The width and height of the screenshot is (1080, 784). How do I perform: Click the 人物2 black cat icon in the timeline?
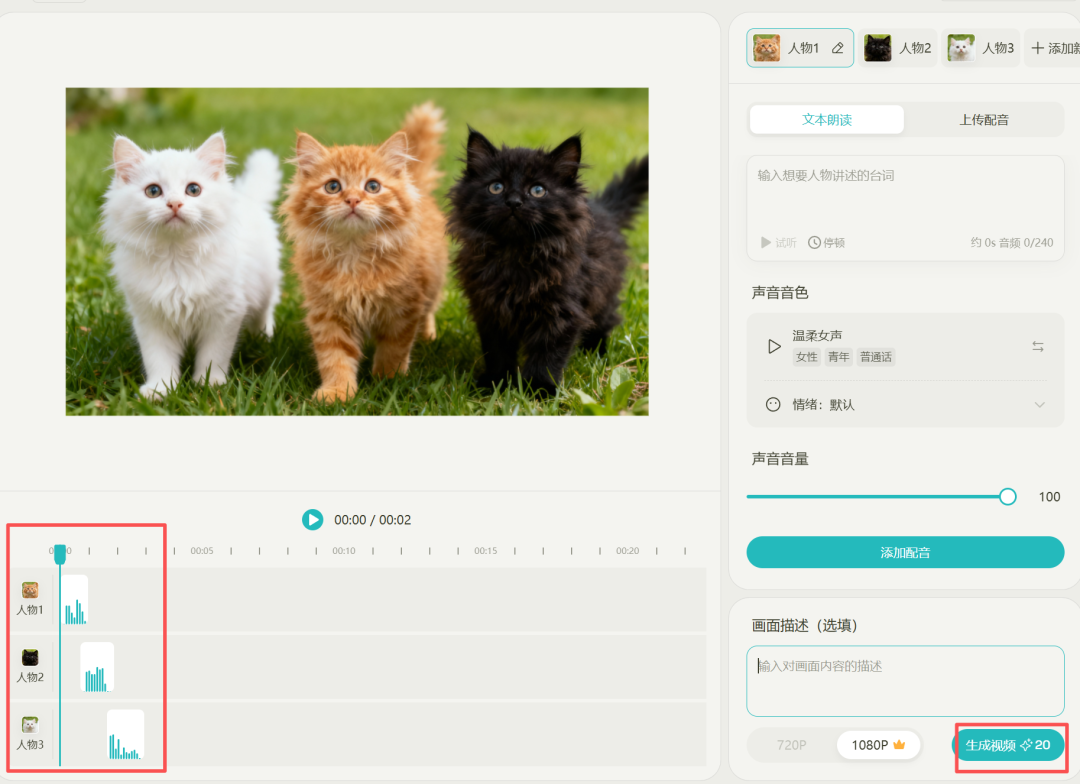[30, 657]
